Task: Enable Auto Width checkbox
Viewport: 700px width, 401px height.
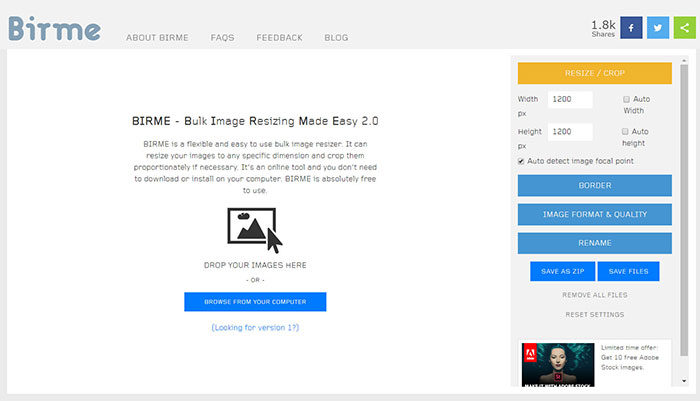Action: point(626,99)
